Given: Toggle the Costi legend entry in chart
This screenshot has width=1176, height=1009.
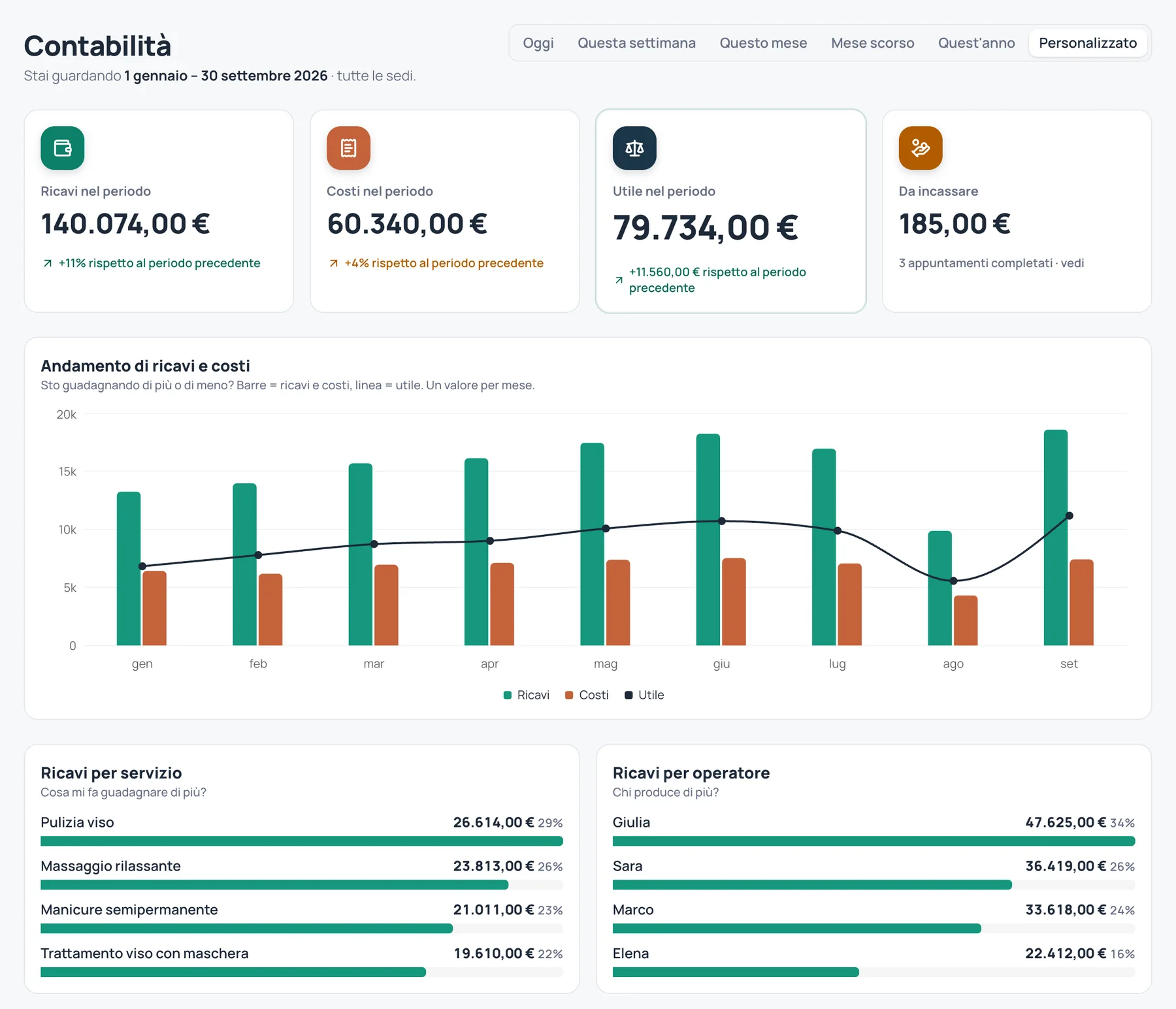Looking at the screenshot, I should point(587,695).
